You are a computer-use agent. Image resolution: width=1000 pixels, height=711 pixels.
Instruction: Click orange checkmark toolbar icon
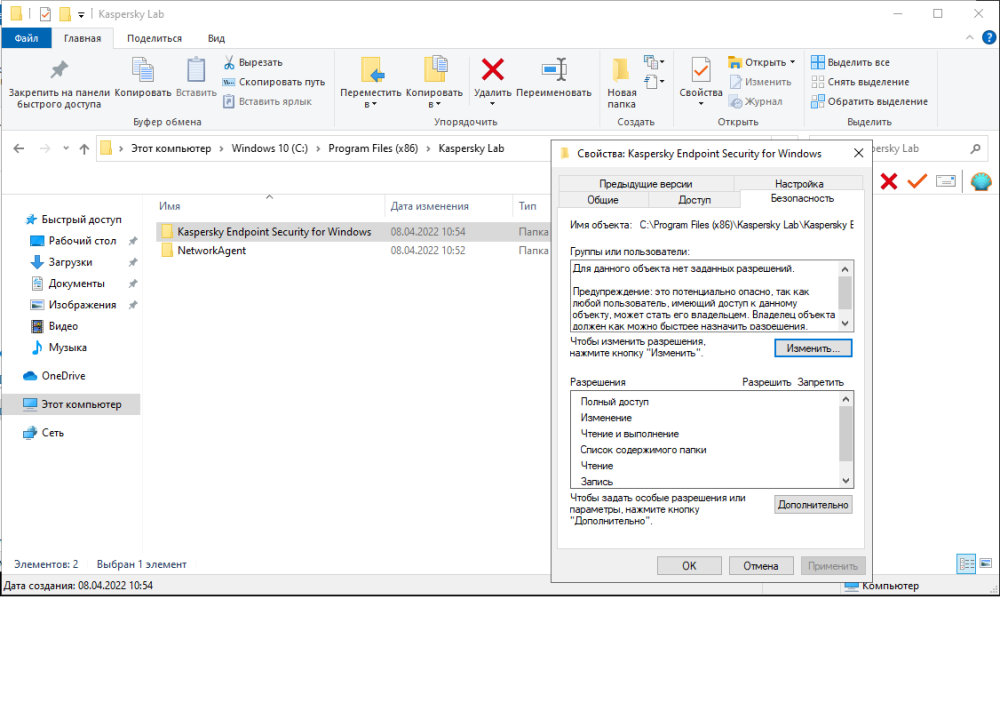917,182
